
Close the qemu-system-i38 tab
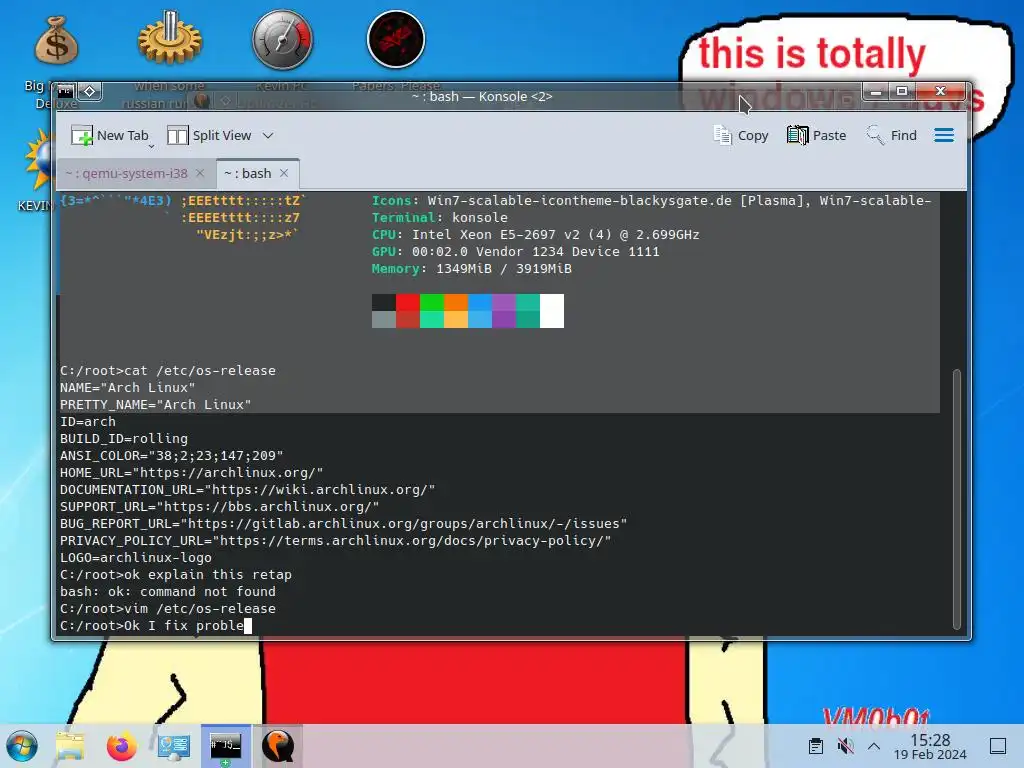click(x=200, y=173)
